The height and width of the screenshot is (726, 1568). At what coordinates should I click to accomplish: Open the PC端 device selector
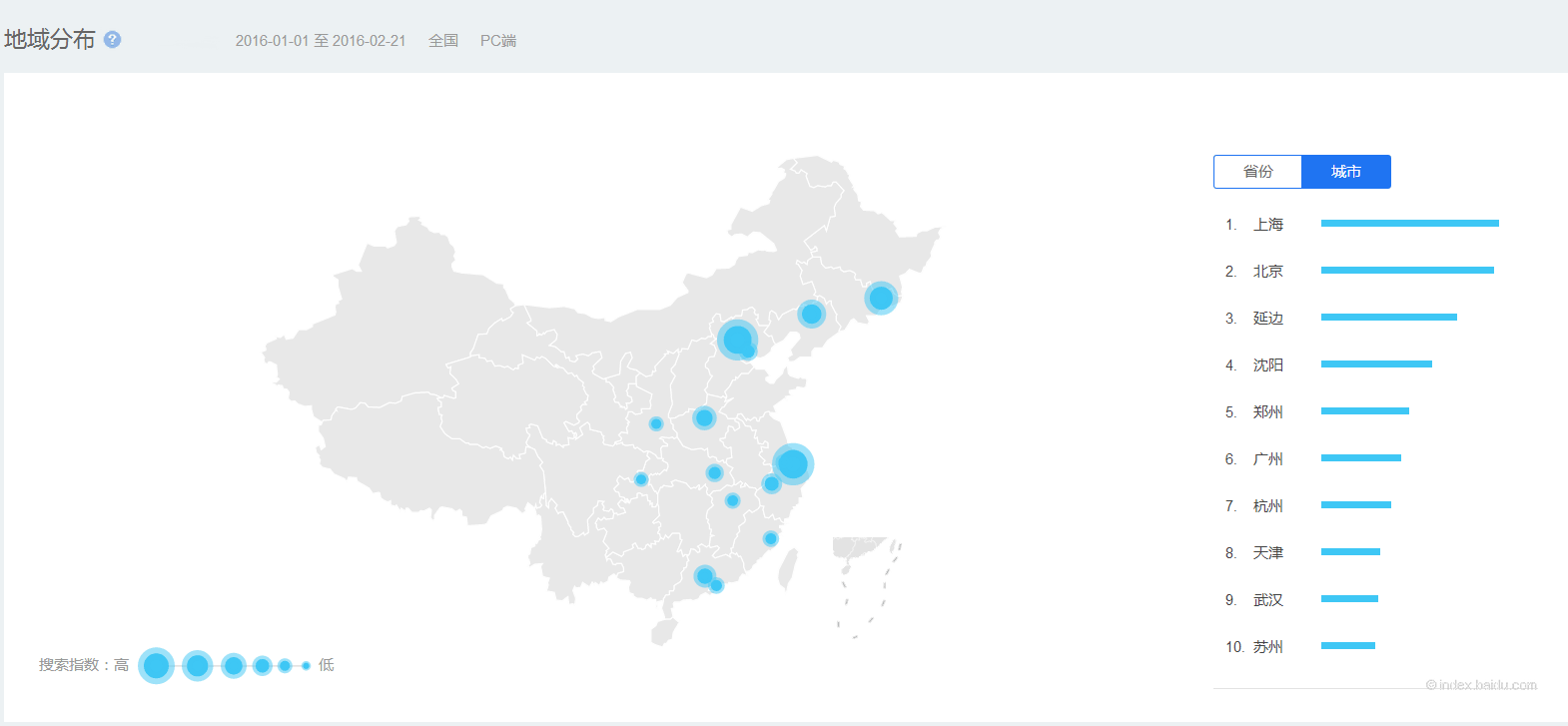coord(497,41)
